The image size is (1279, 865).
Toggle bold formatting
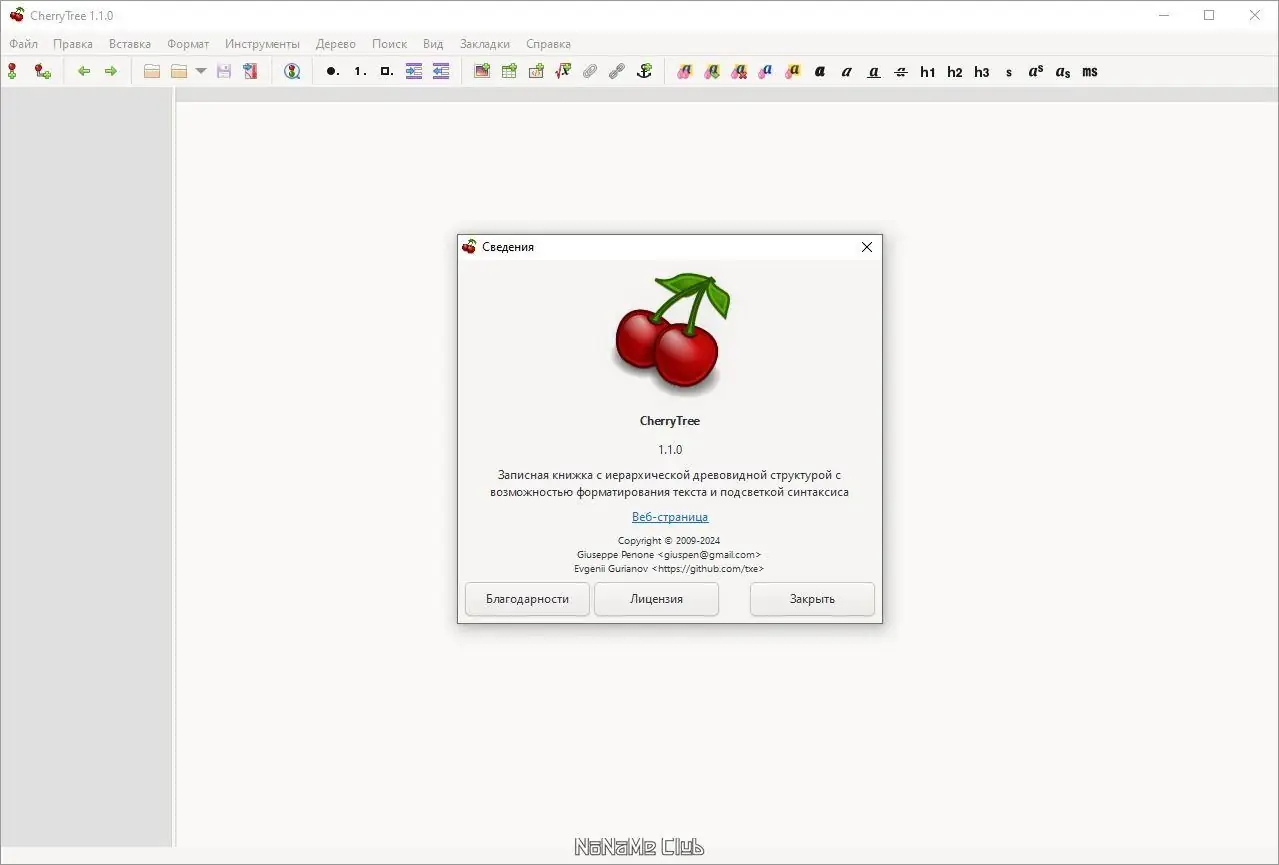(820, 71)
